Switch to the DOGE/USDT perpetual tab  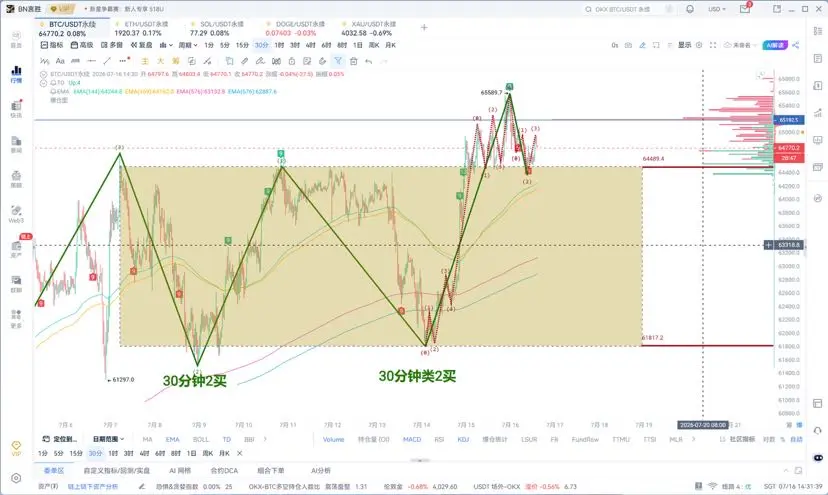(295, 29)
